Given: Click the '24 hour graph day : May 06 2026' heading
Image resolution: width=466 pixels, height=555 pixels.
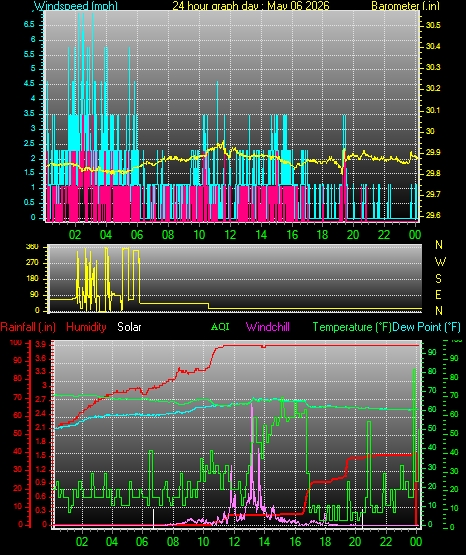Looking at the screenshot, I should (251, 6).
